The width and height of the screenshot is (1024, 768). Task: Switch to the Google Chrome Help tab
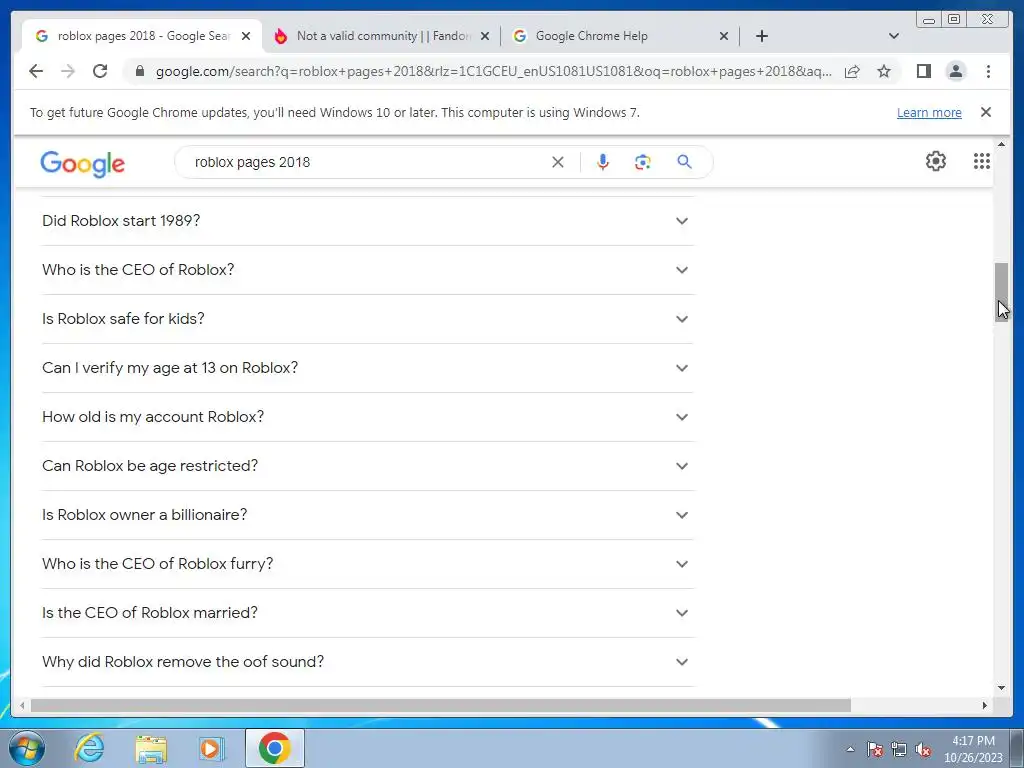[x=620, y=36]
